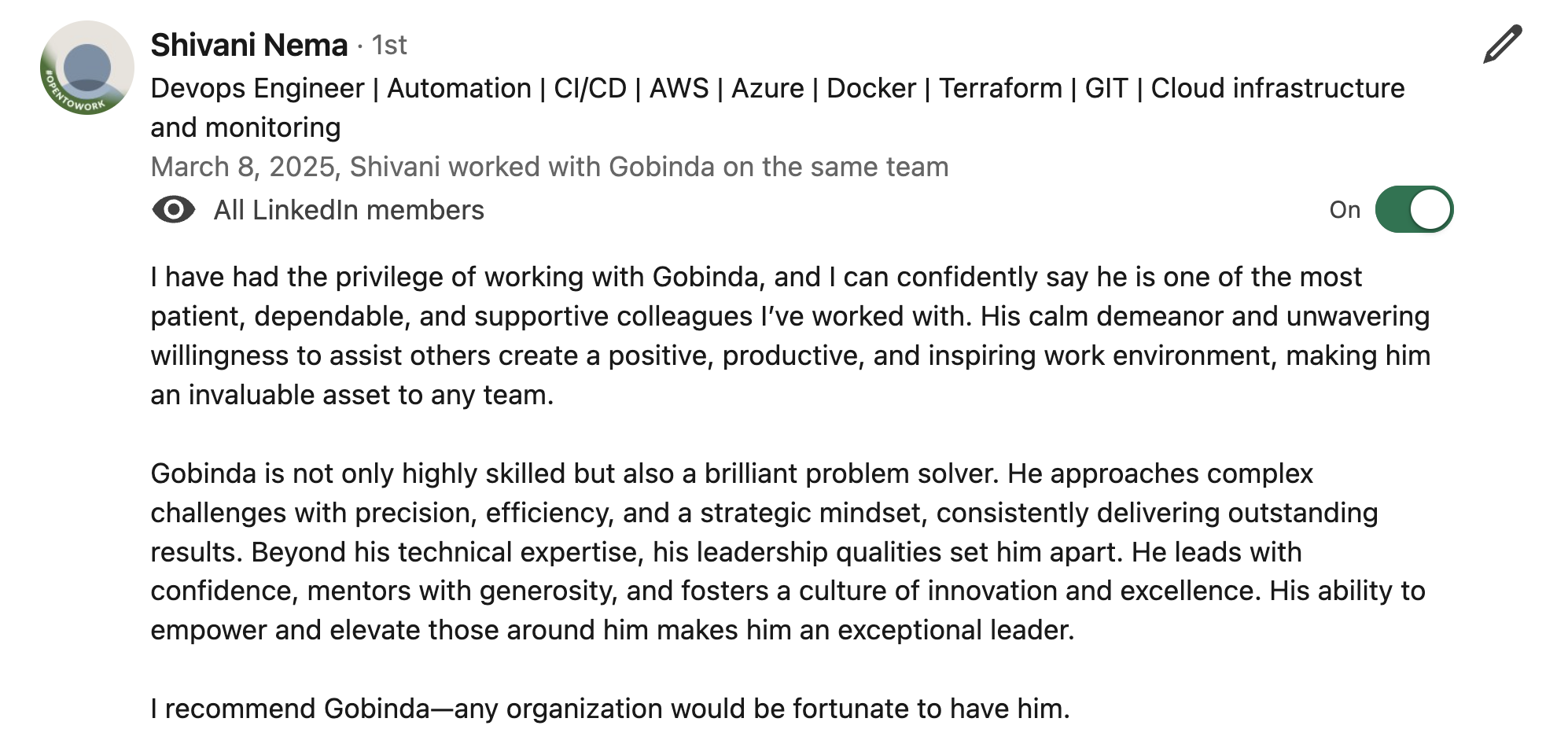Image resolution: width=1568 pixels, height=744 pixels.
Task: Click the 1st connection degree label
Action: [x=391, y=46]
